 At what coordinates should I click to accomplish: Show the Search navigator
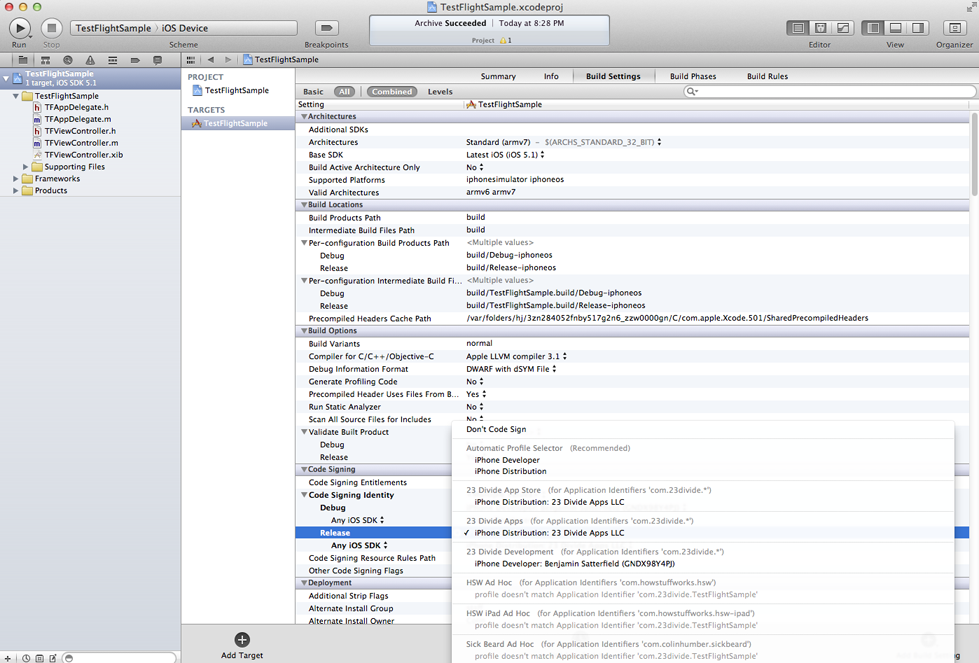click(x=68, y=60)
